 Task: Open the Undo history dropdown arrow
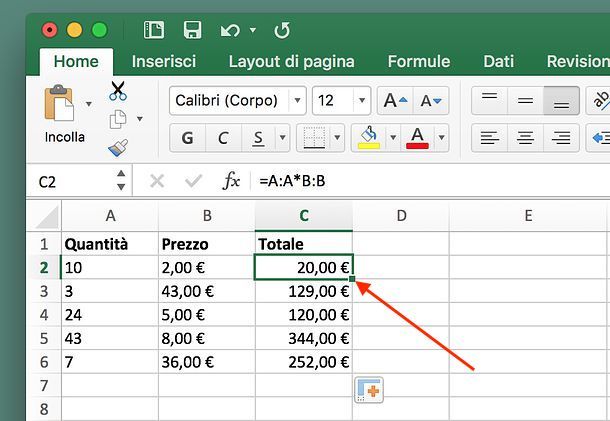[253, 30]
